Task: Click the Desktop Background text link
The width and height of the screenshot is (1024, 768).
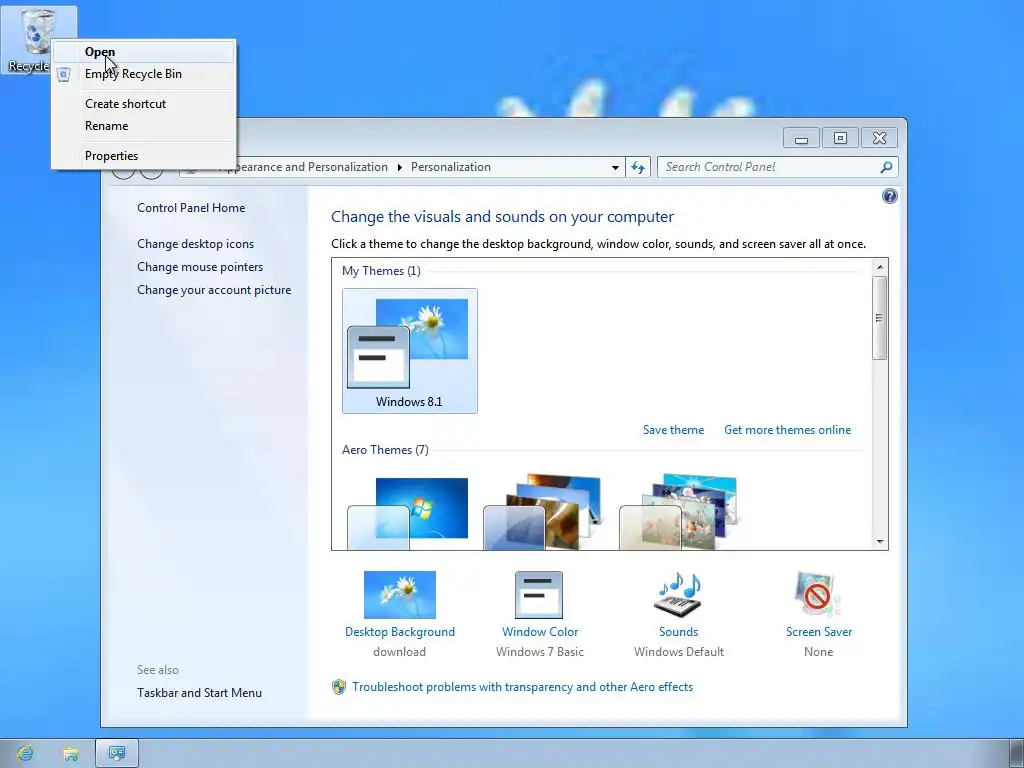Action: (400, 632)
